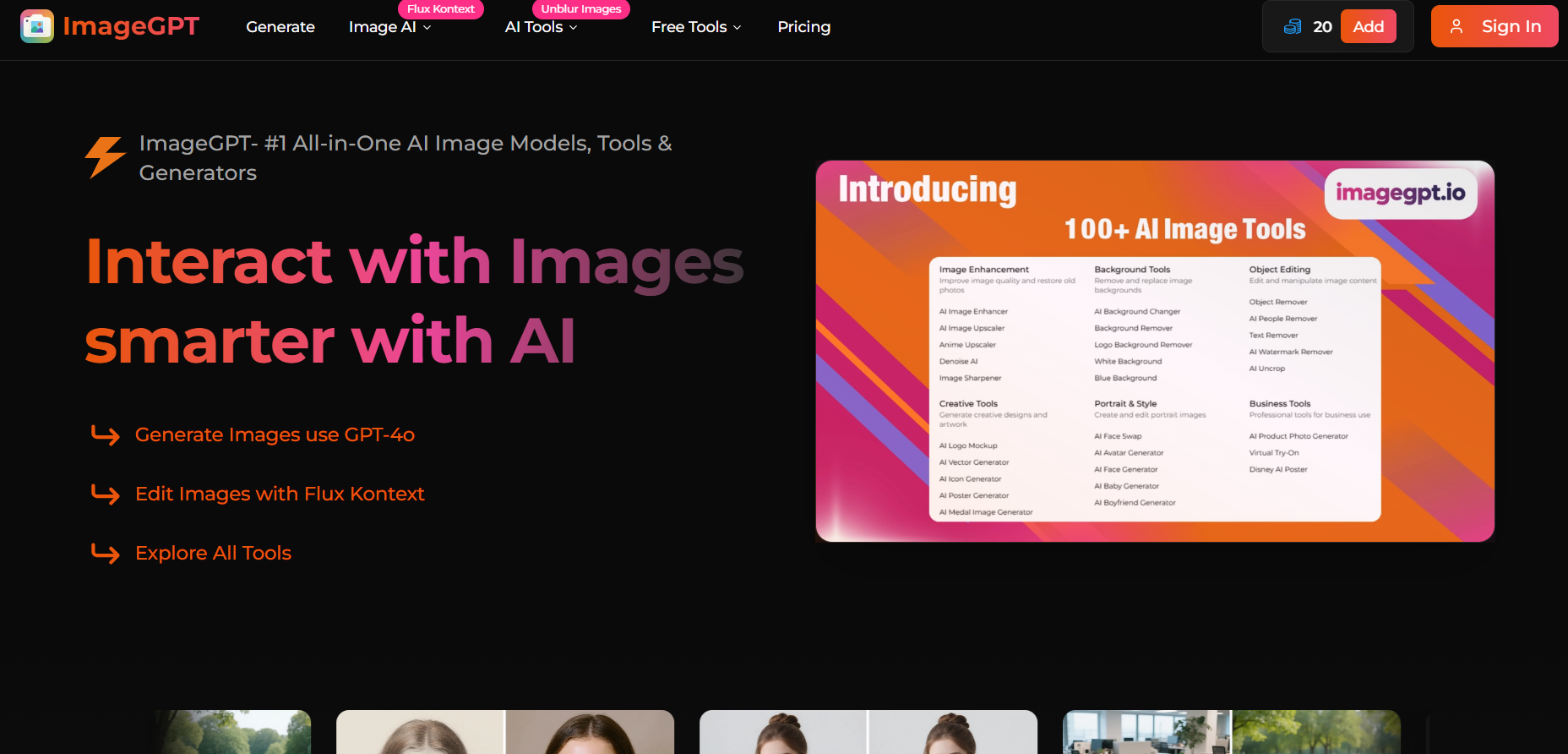Screen dimensions: 1568x754
Task: Click the 'Interact with Images' headline
Action: (415, 262)
